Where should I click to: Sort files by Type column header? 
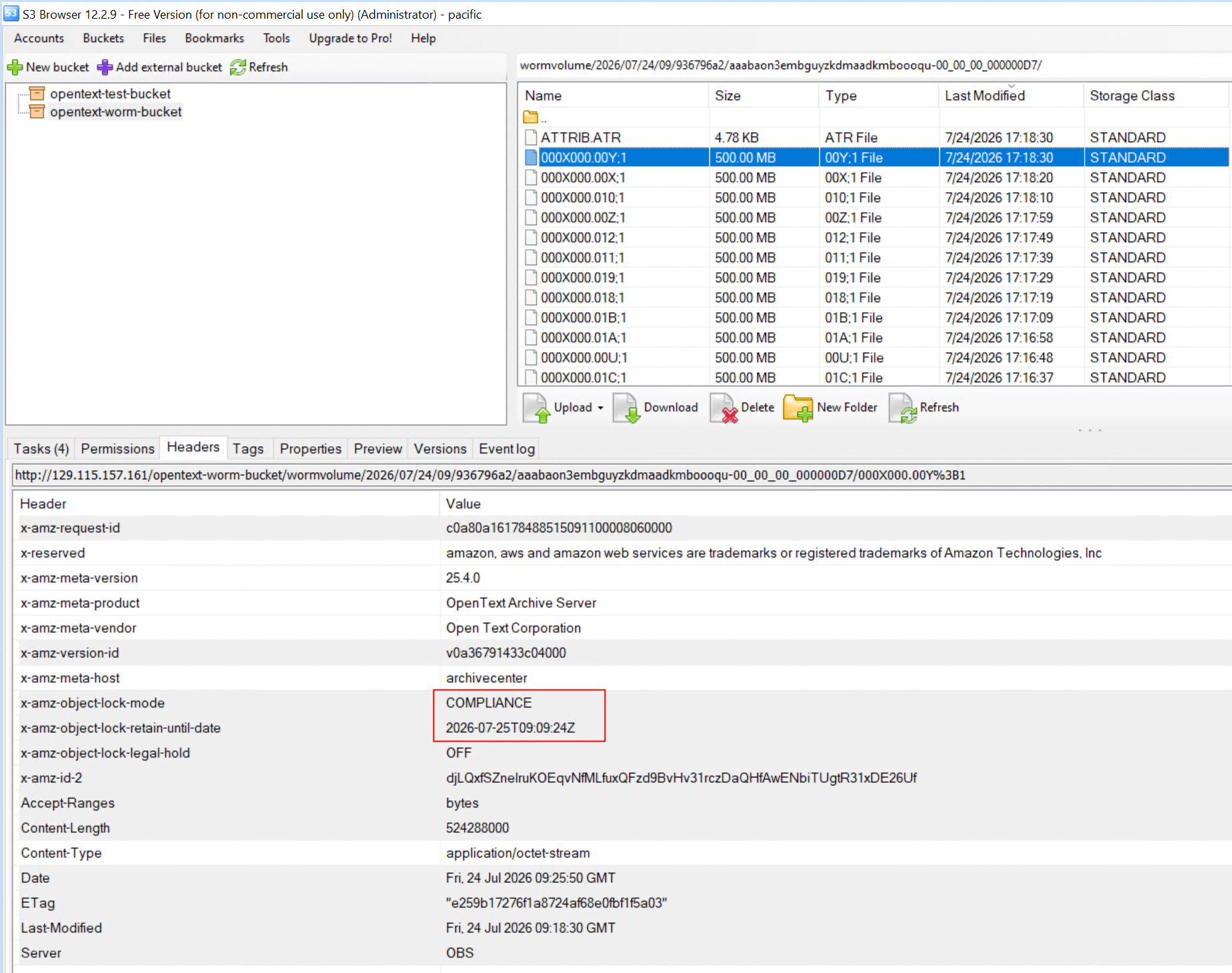879,95
